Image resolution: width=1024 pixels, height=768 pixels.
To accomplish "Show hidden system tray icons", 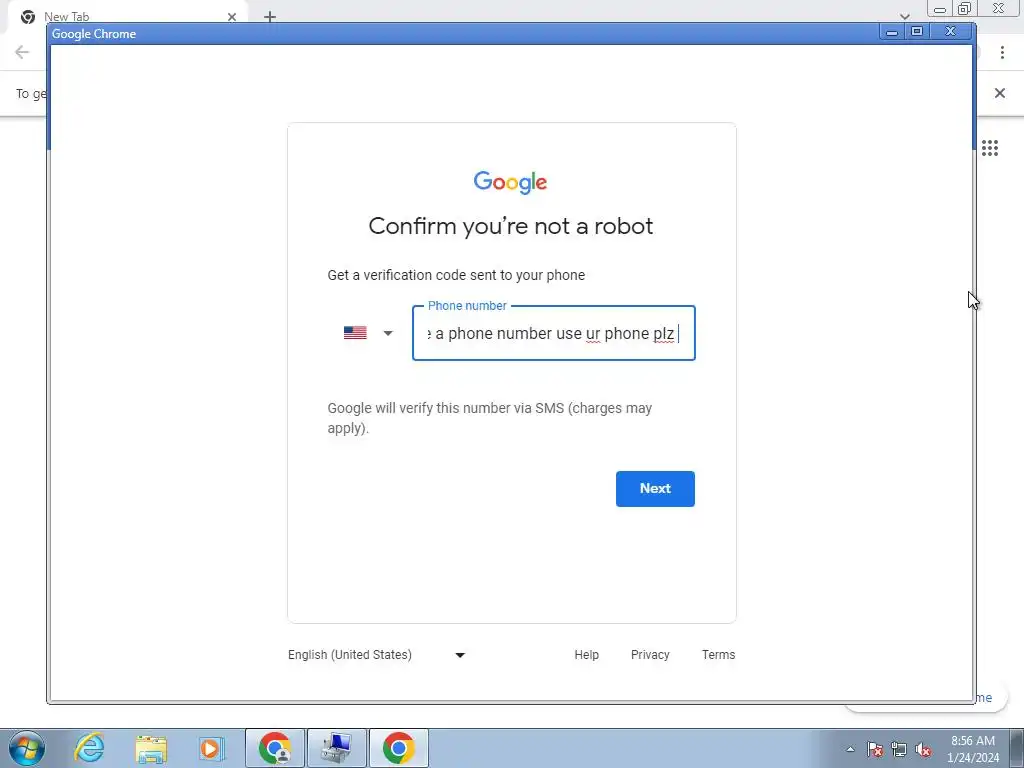I will 850,749.
